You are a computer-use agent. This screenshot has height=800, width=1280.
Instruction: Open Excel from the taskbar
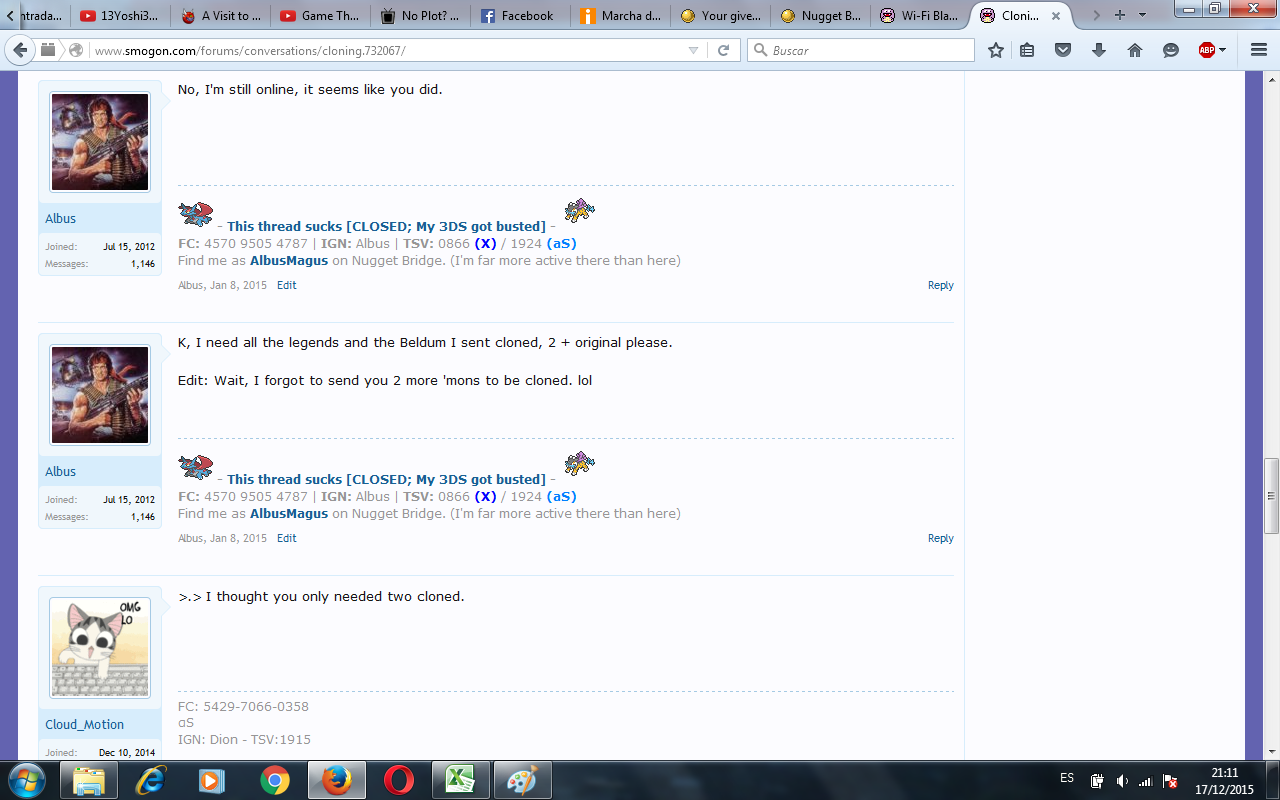(x=461, y=779)
